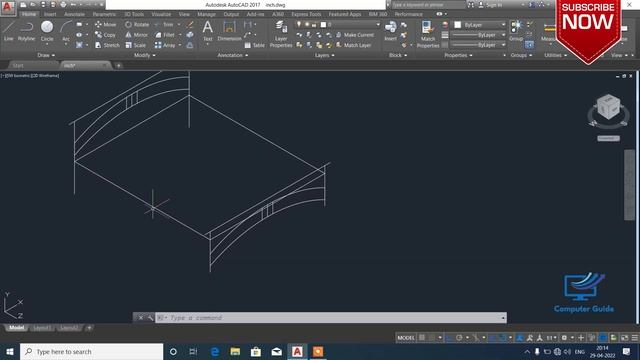Viewport: 640px width, 360px height.
Task: Click the Array tool
Action: click(165, 45)
